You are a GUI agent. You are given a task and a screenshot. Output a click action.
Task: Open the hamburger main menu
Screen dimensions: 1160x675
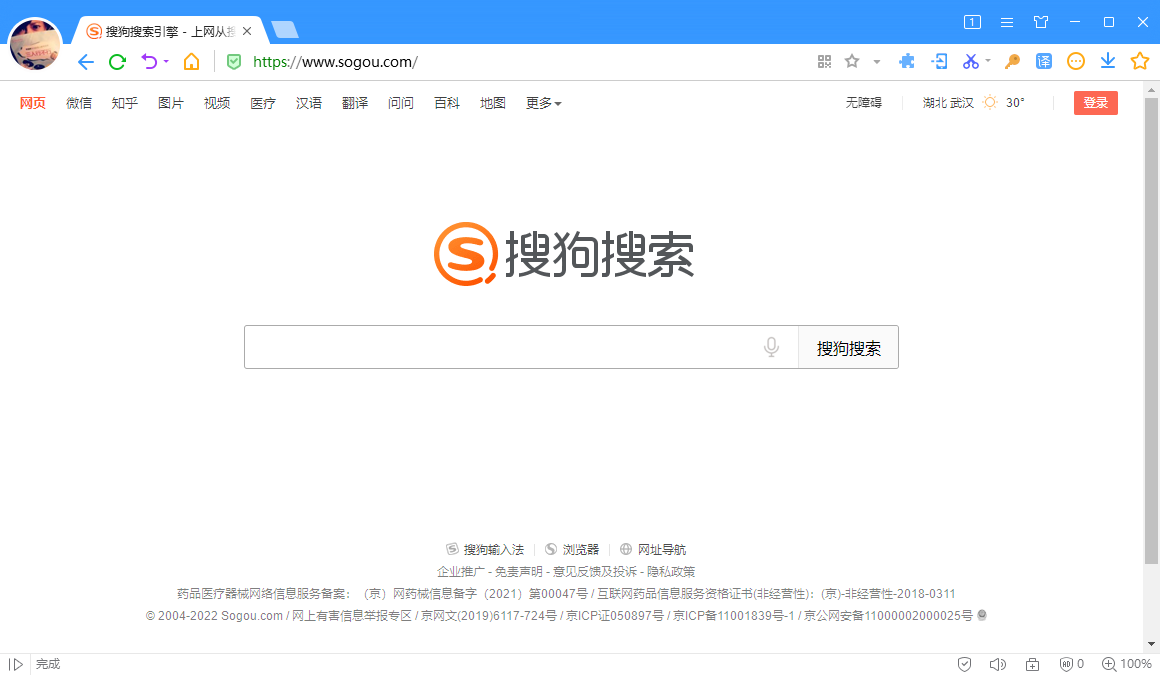(1007, 22)
